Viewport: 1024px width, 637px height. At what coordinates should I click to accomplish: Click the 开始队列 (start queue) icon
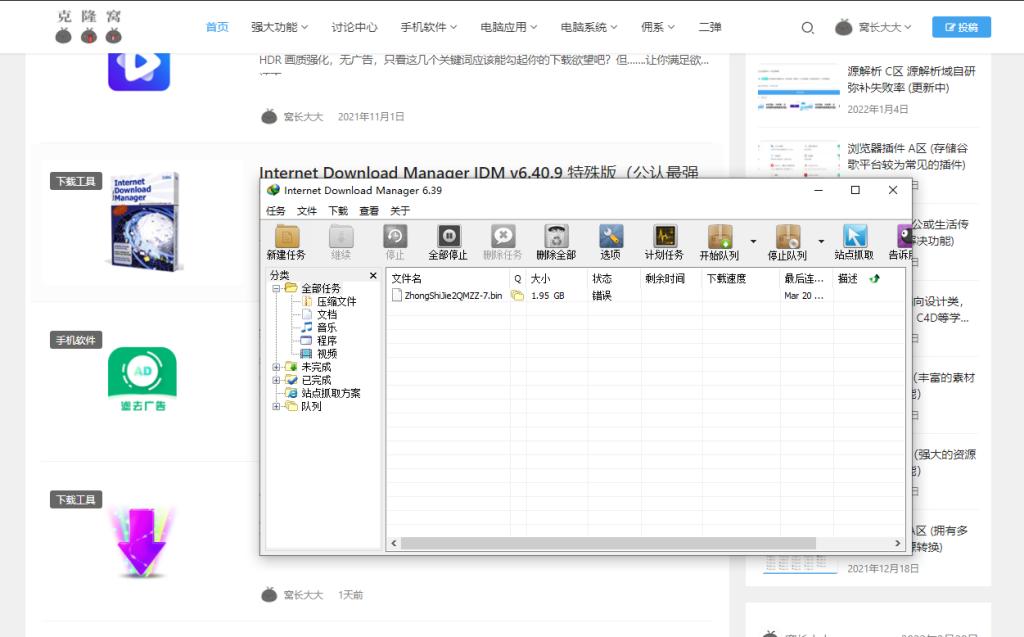coord(720,242)
